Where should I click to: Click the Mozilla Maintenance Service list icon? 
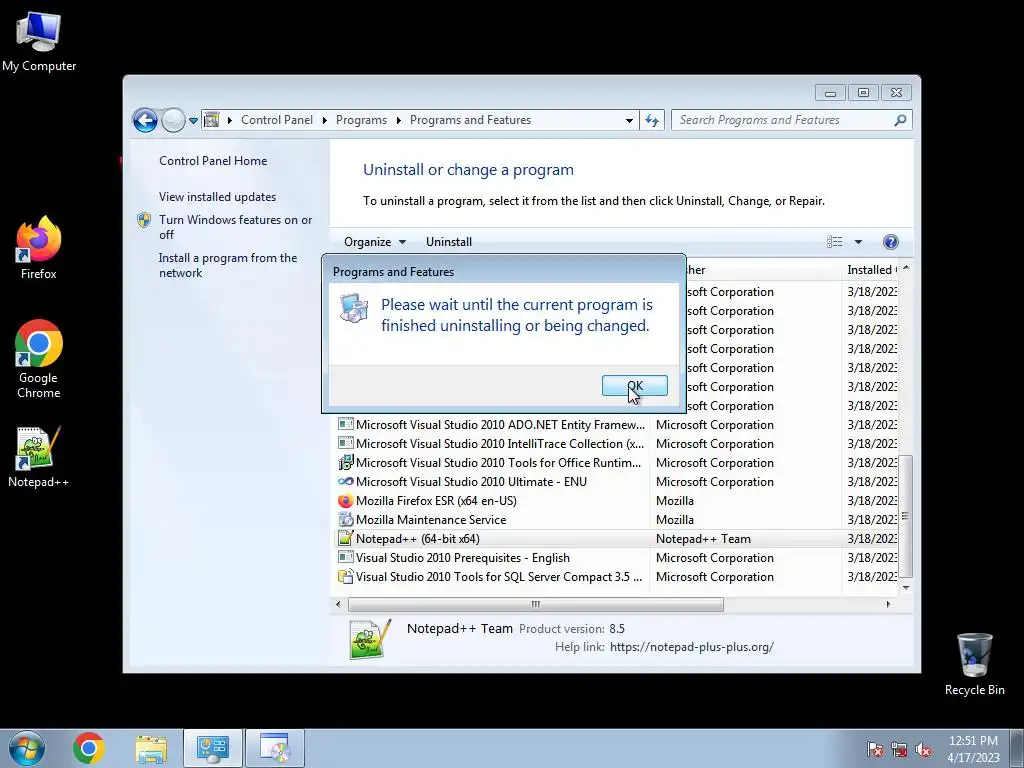point(345,519)
